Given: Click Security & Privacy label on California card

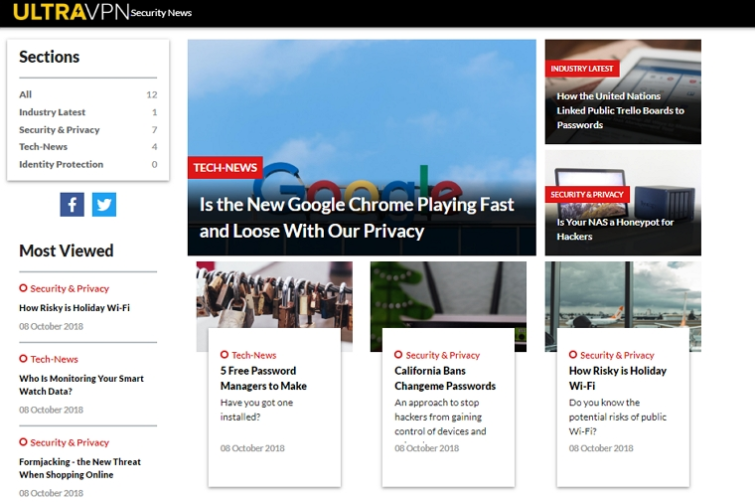Looking at the screenshot, I should pos(443,355).
